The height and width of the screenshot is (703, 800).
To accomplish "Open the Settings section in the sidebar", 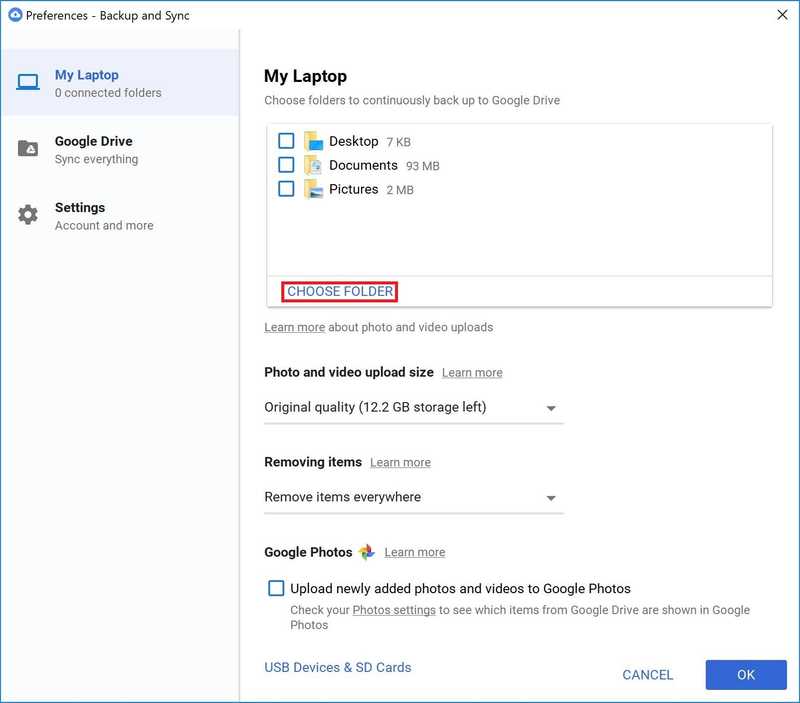I will (80, 215).
